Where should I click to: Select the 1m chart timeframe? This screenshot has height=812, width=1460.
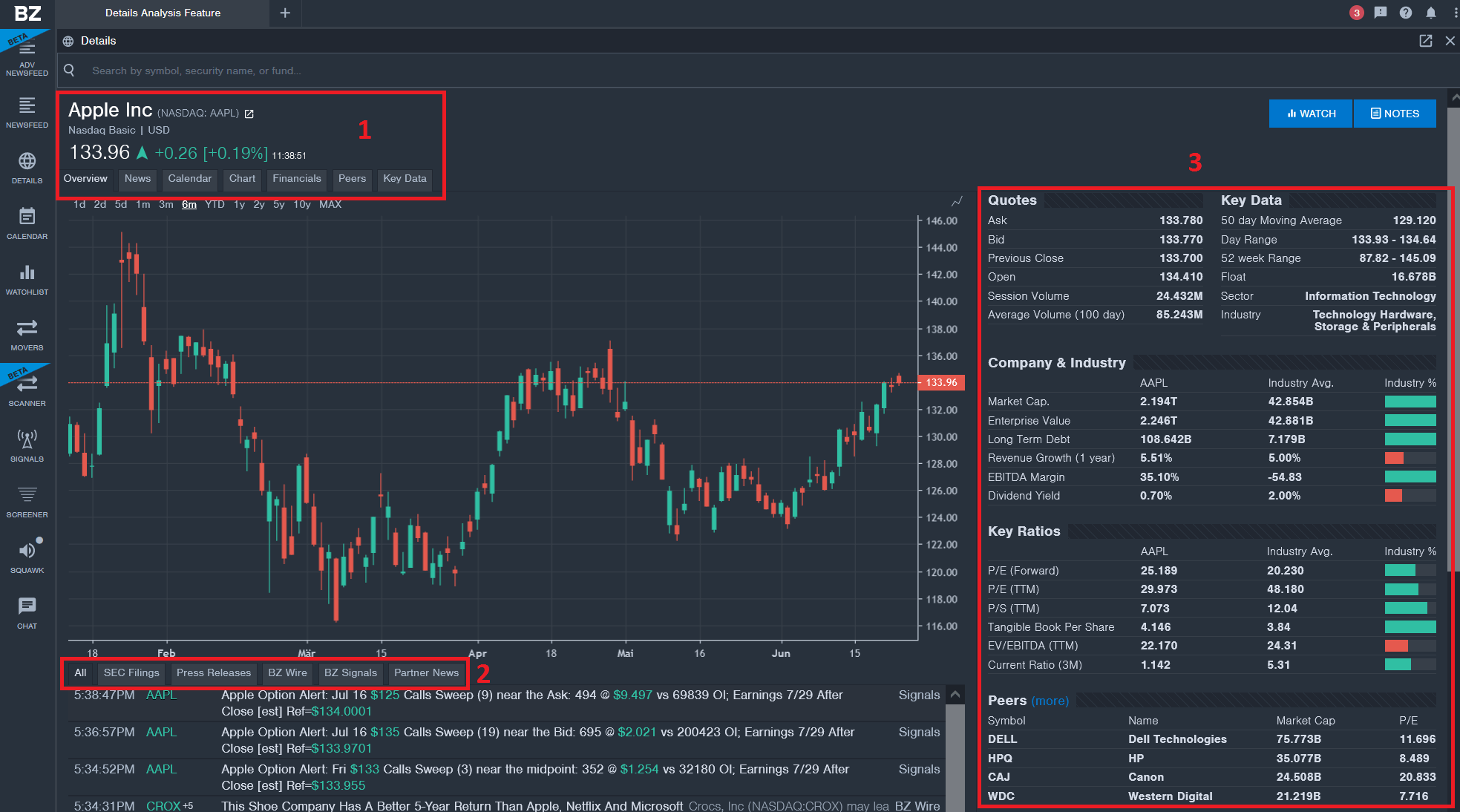tap(143, 204)
